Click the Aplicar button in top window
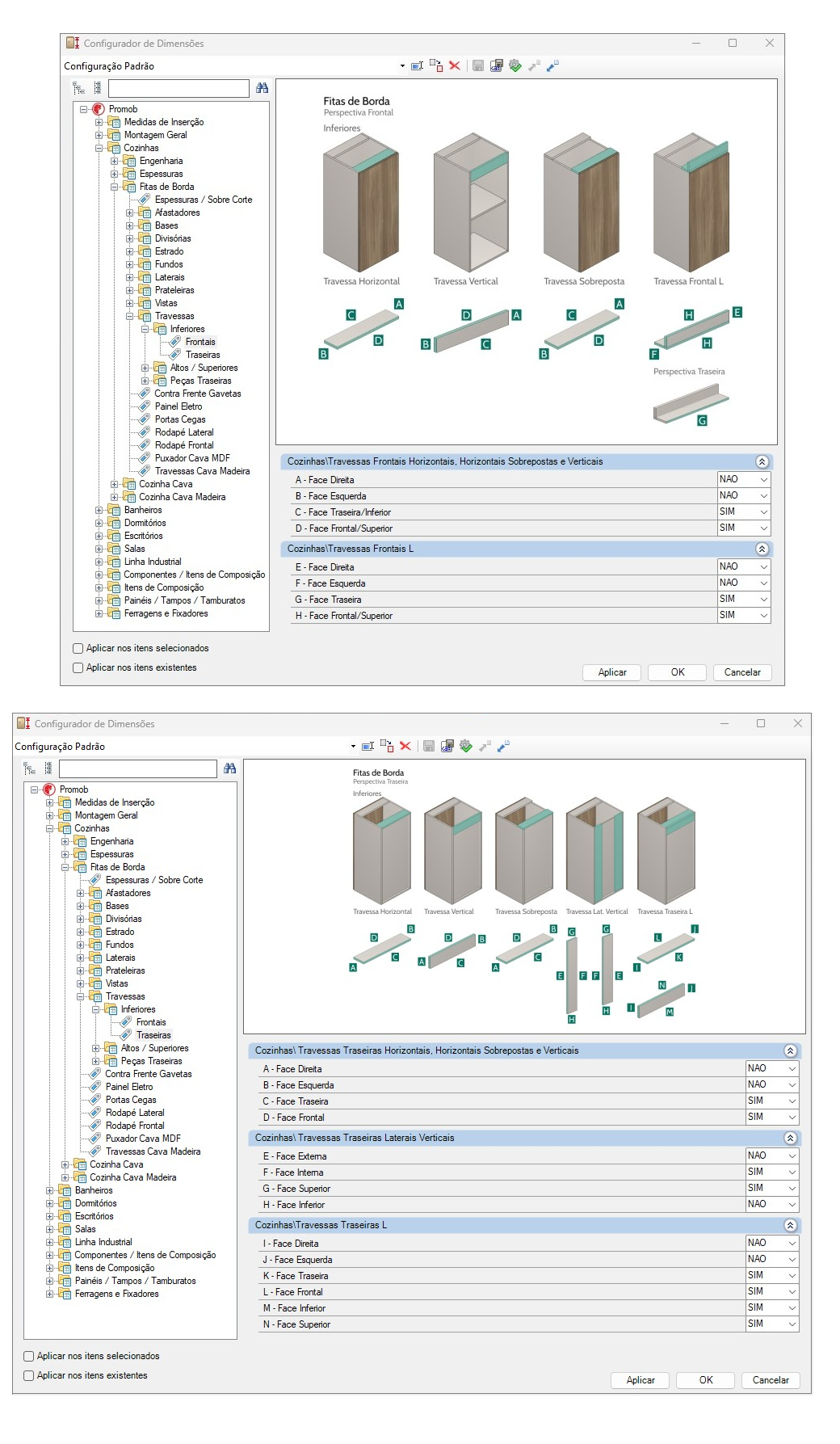Viewport: 840px width, 1444px height. pyautogui.click(x=612, y=672)
